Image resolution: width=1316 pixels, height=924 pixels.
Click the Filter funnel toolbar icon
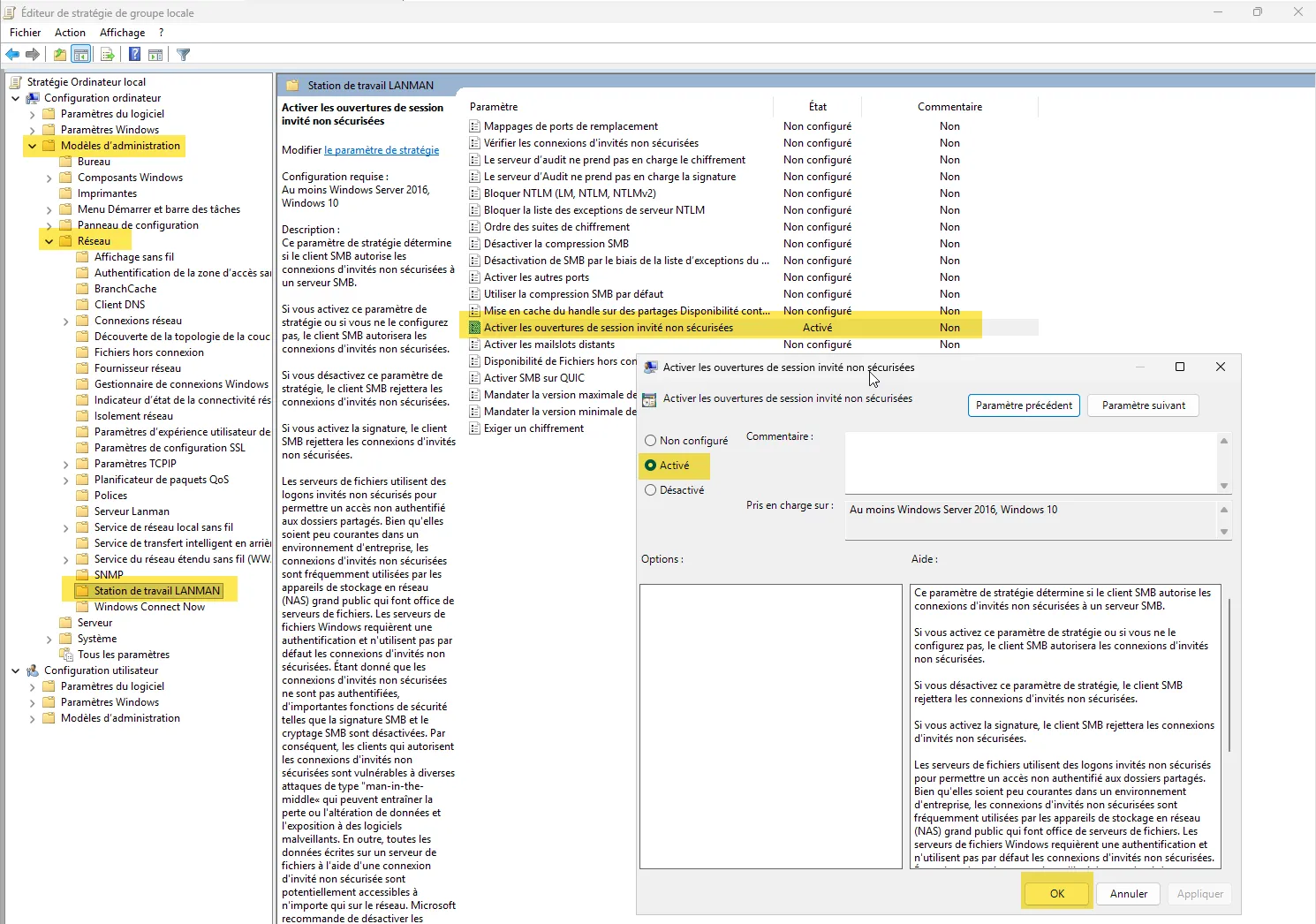pos(184,55)
